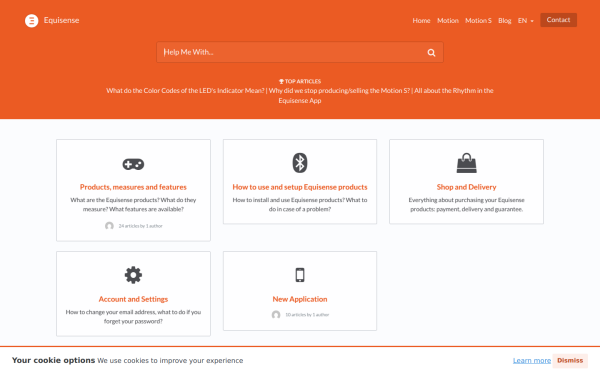Click the Shop and Delivery description text

[x=466, y=204]
